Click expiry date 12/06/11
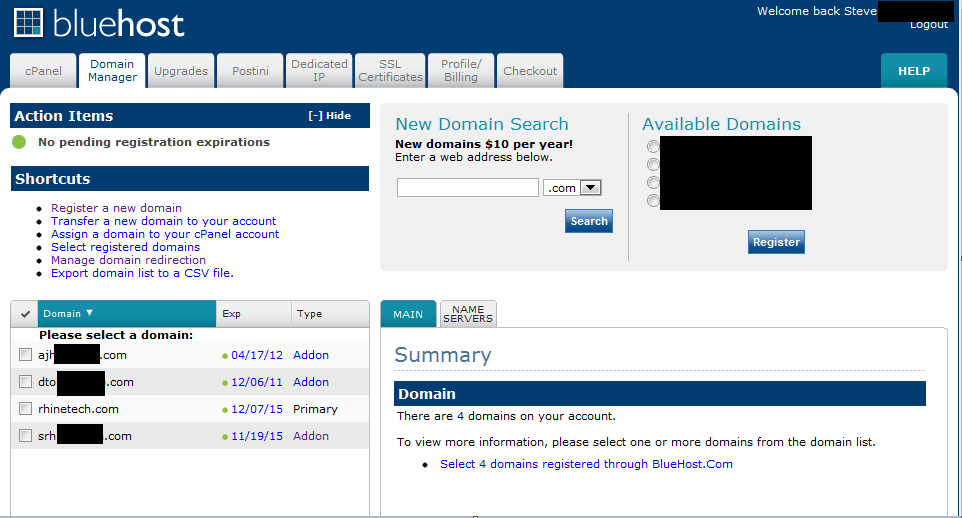This screenshot has height=518, width=962. [256, 382]
